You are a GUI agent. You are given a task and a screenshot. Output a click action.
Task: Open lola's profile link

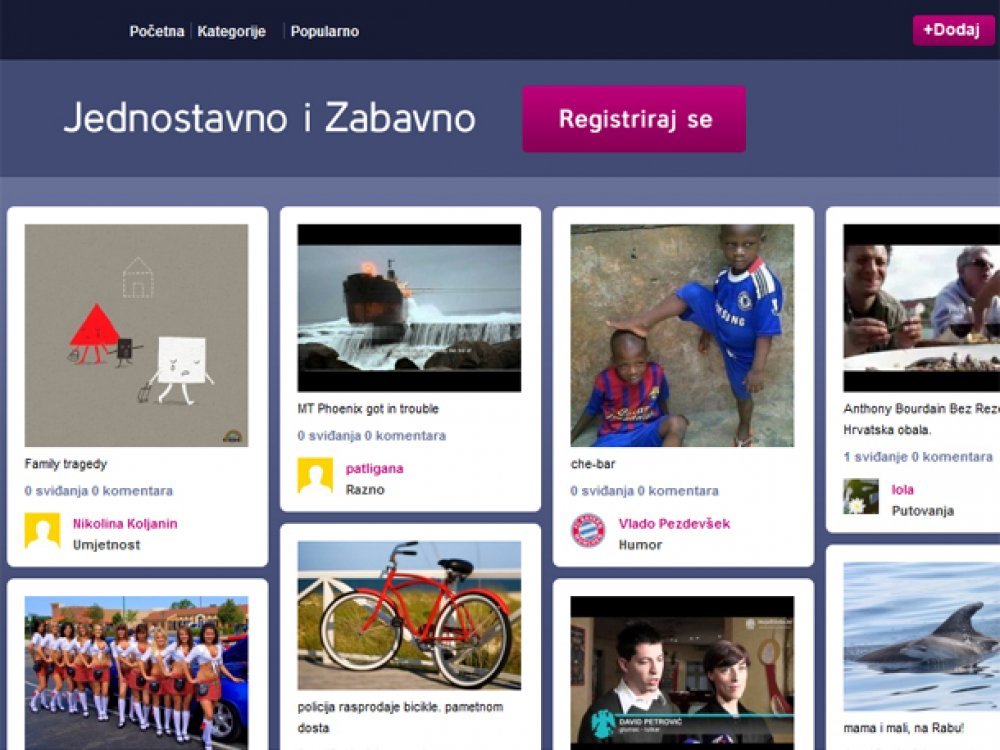pos(902,490)
